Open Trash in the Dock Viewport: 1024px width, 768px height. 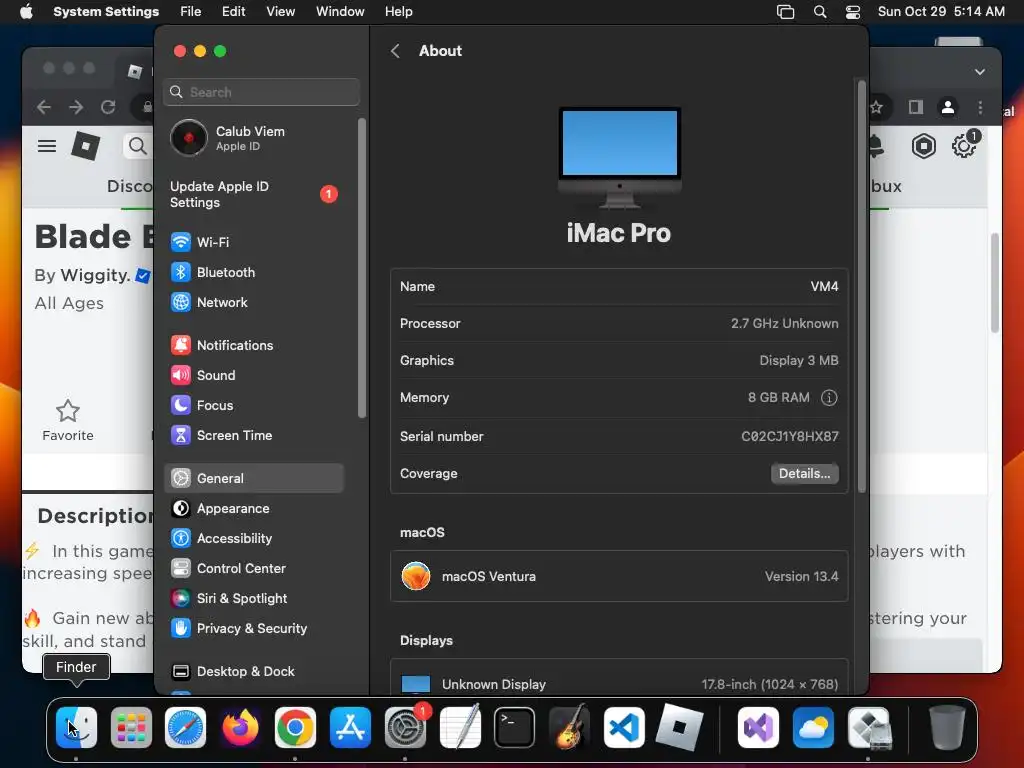coord(946,728)
